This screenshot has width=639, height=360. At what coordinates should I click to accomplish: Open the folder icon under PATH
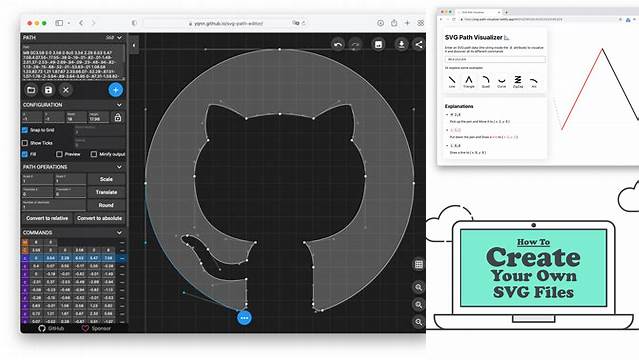click(x=31, y=90)
